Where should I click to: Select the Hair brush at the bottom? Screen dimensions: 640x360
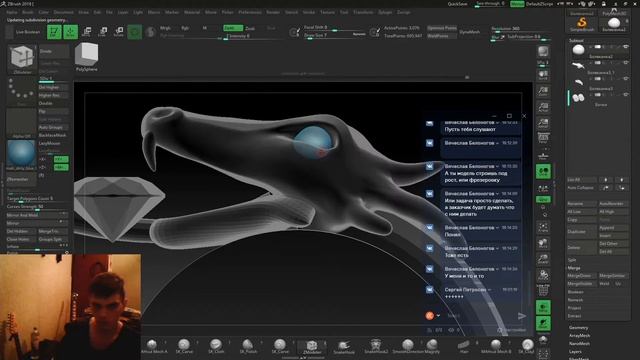[464, 346]
